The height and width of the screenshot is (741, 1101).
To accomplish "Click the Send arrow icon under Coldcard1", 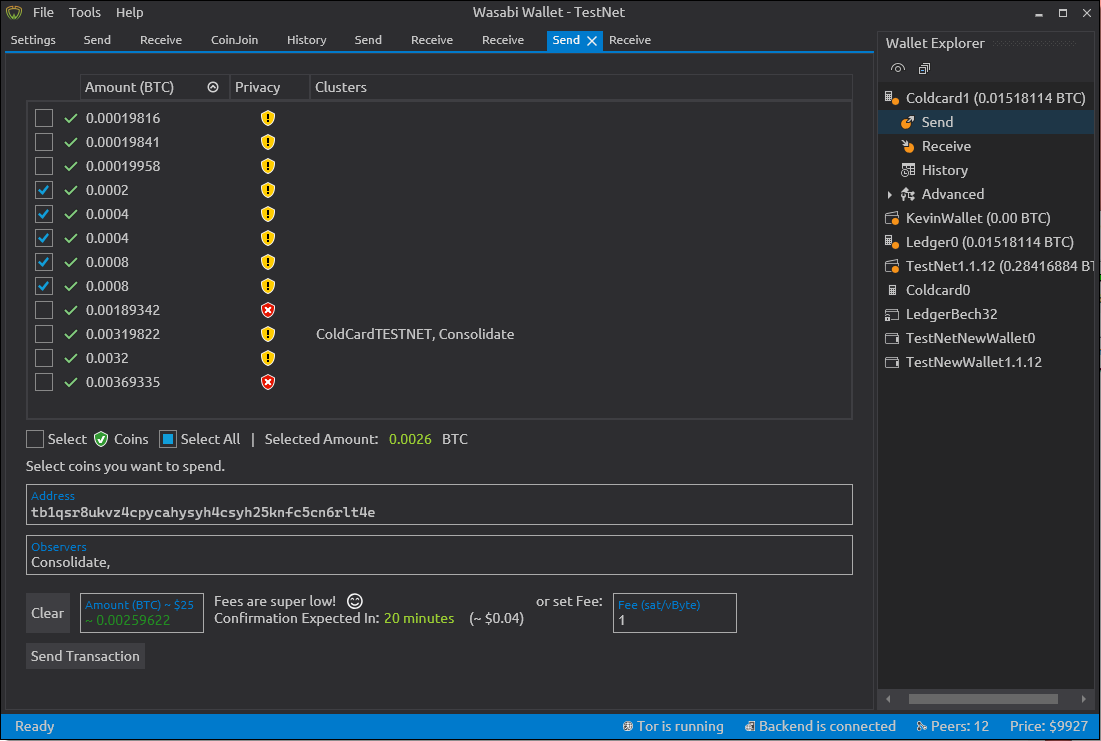I will (x=907, y=122).
